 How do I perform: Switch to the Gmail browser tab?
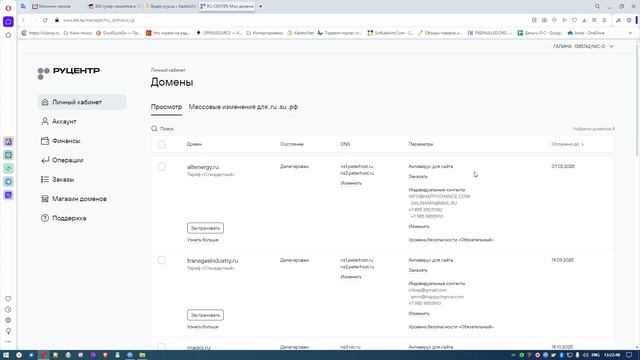pyautogui.click(x=55, y=7)
